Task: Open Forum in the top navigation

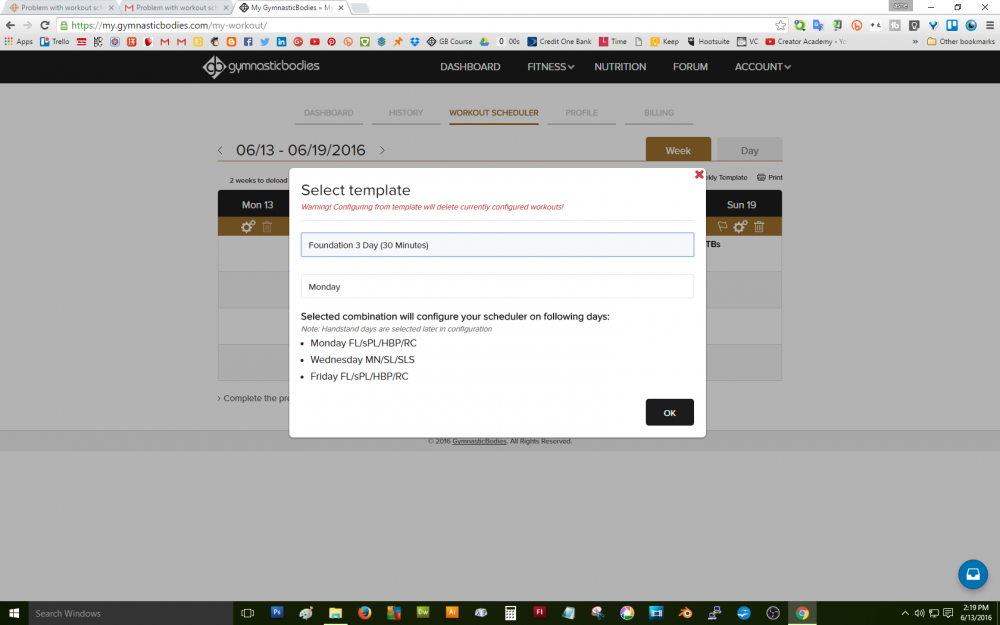Action: tap(690, 67)
